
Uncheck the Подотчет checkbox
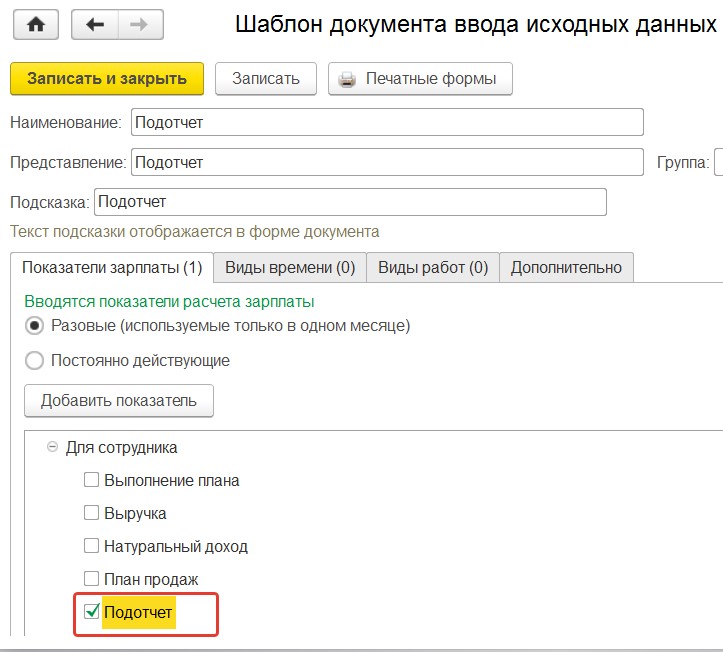91,611
